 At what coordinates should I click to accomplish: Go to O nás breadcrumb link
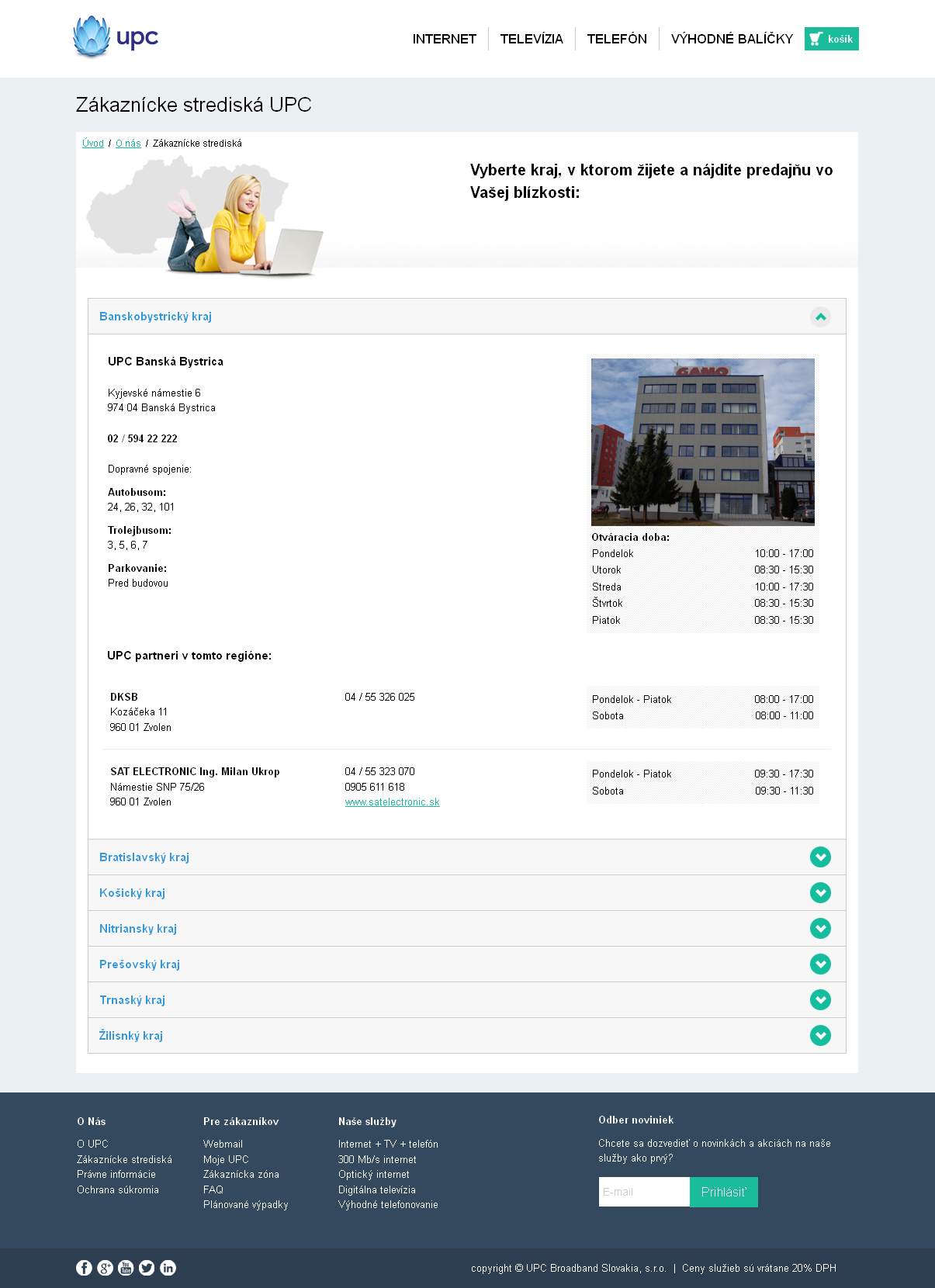tap(128, 144)
